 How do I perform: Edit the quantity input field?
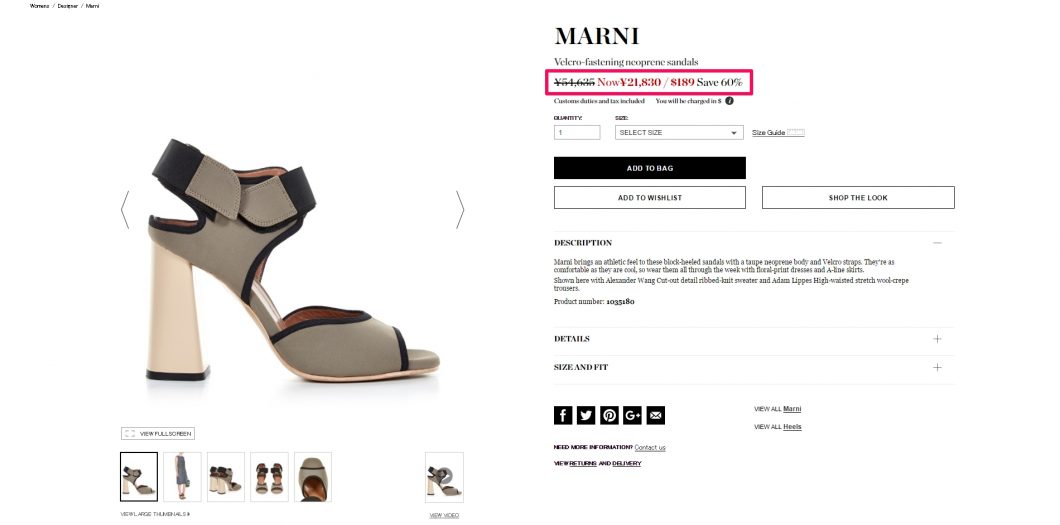(x=577, y=132)
